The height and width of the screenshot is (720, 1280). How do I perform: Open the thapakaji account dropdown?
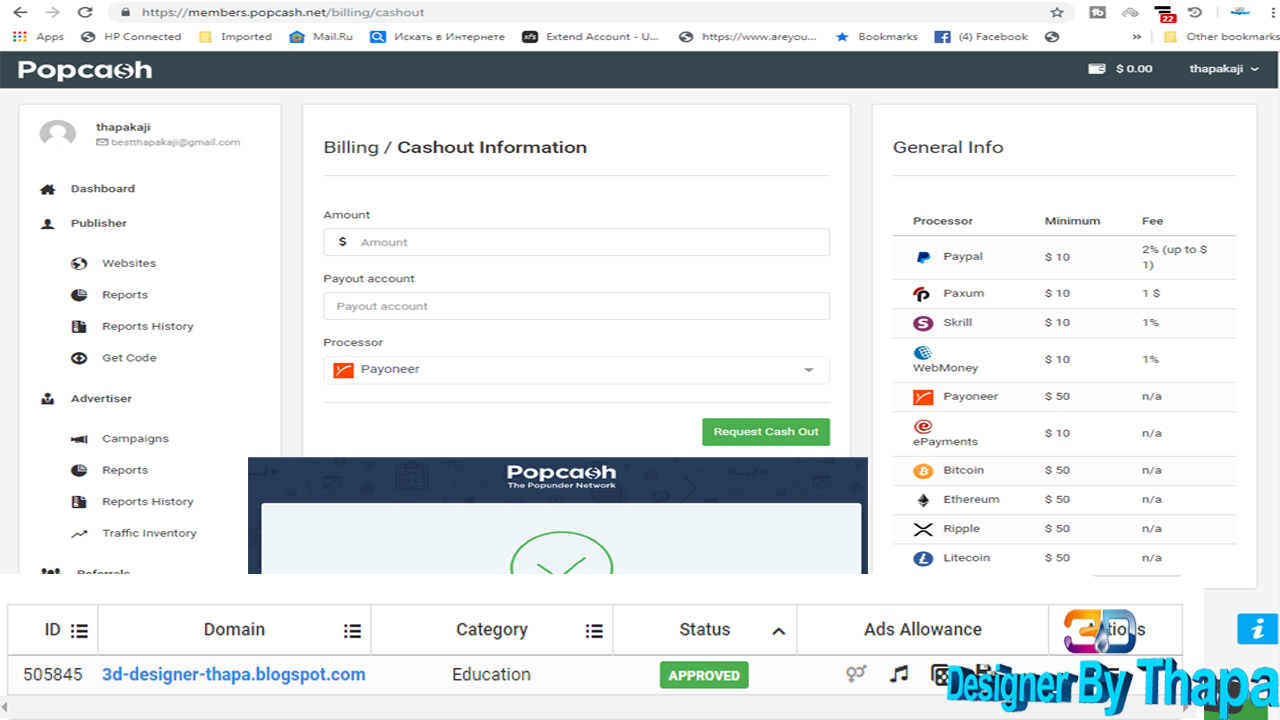point(1224,69)
